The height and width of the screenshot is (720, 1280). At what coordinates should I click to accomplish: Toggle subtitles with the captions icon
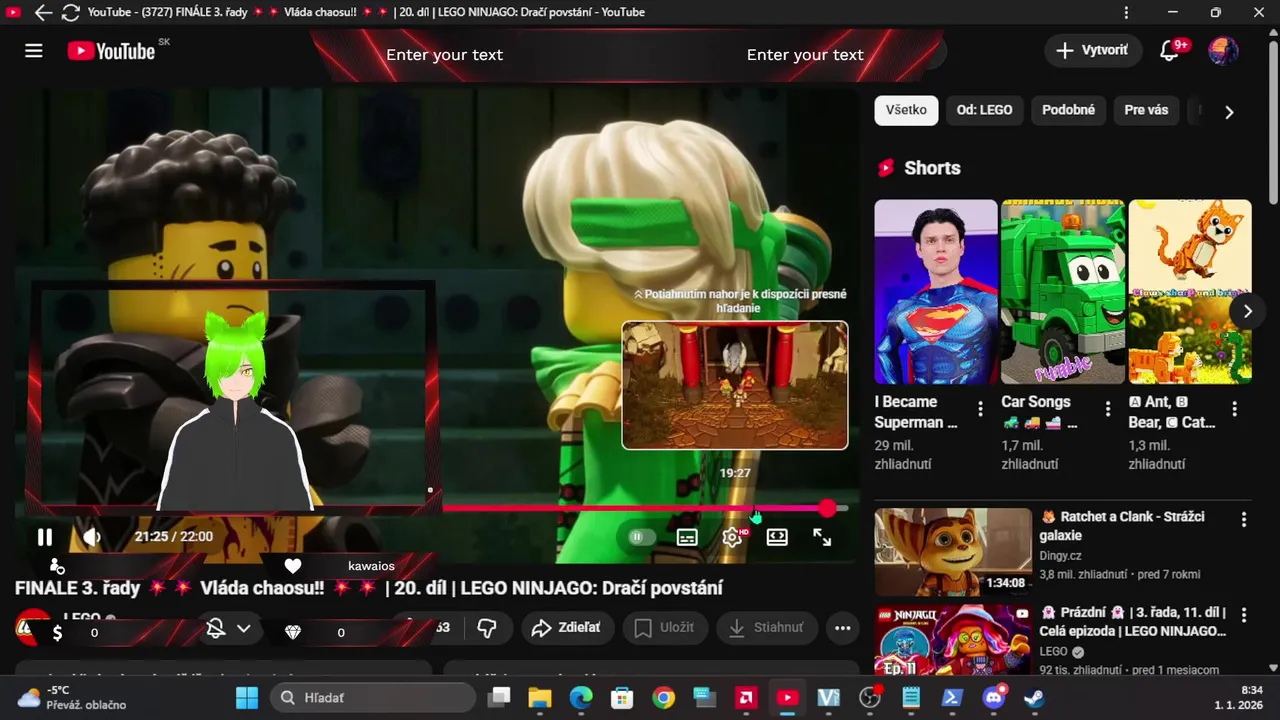687,537
